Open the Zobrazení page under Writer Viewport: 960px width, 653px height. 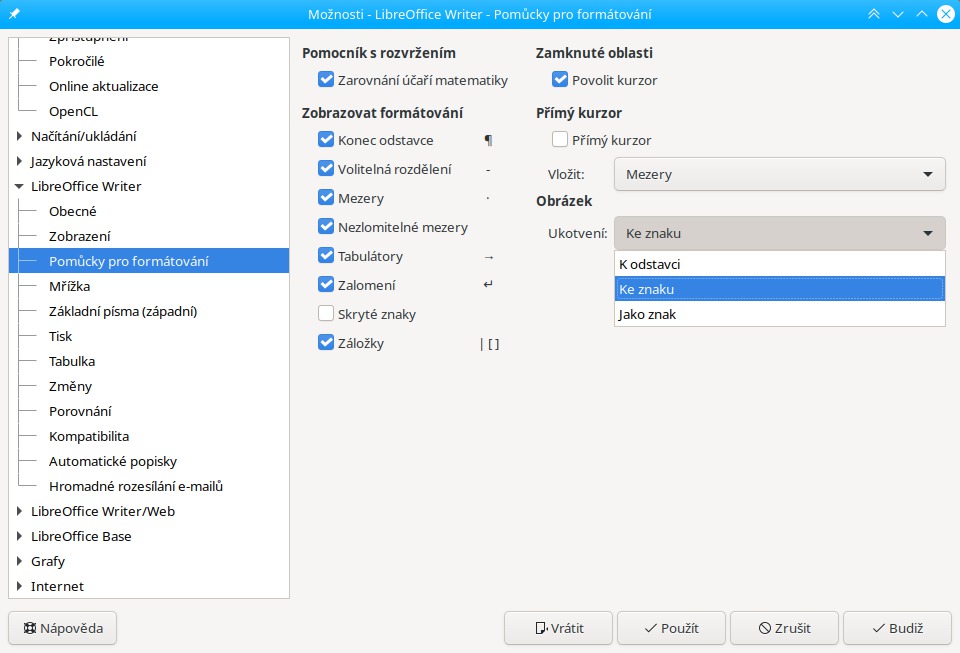click(x=80, y=236)
